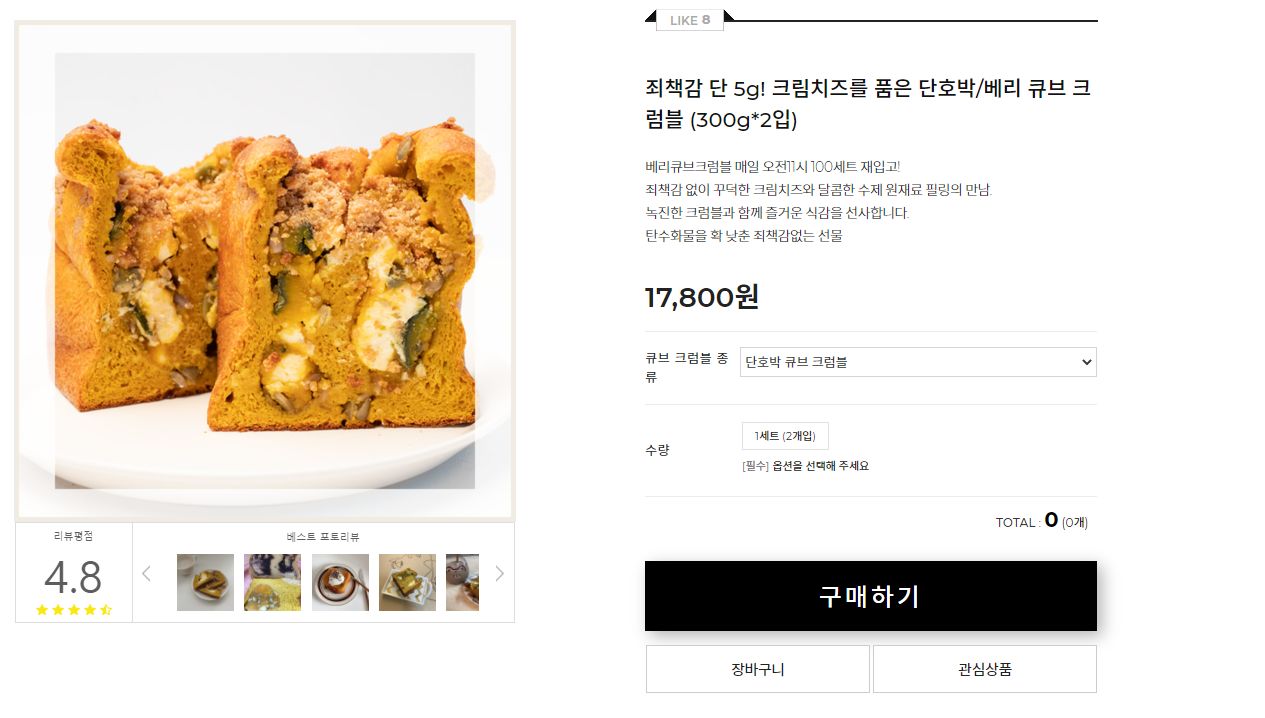Click the 4.8 review rating score

pos(73,577)
